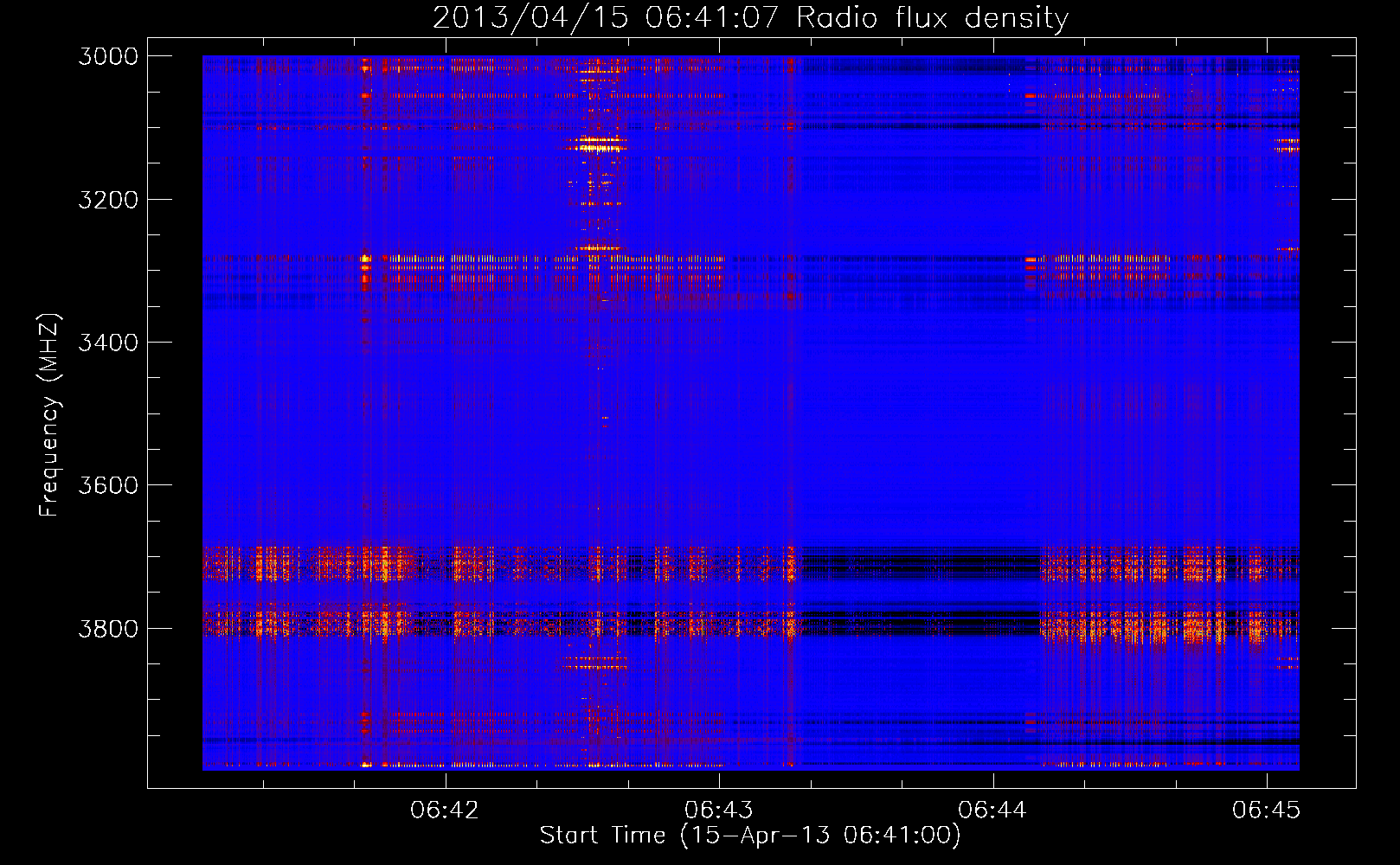Screen dimensions: 1400x865
Task: Select the 3200 frequency tick label
Action: tap(108, 200)
